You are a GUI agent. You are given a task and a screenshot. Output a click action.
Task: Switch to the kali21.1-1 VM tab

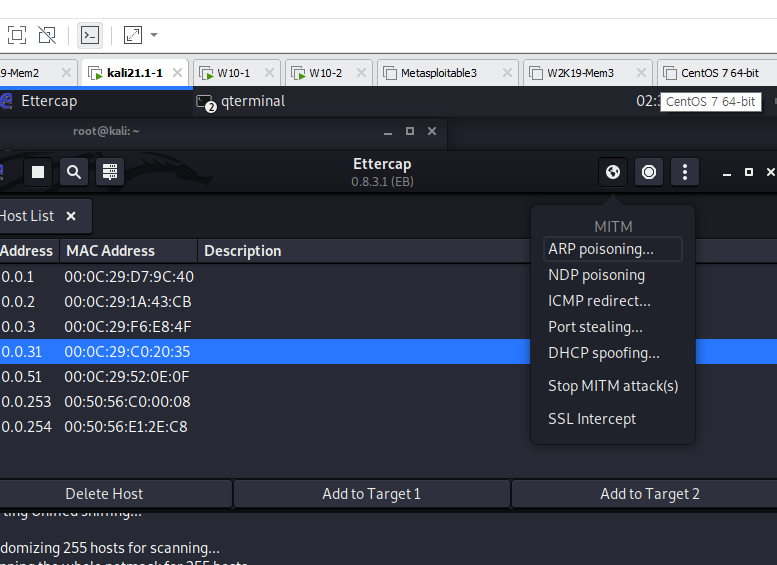135,73
